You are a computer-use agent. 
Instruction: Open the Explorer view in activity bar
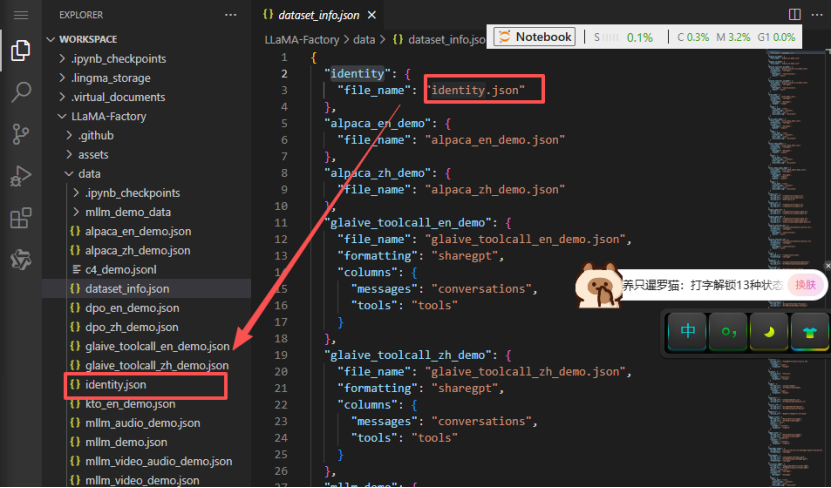(x=21, y=50)
